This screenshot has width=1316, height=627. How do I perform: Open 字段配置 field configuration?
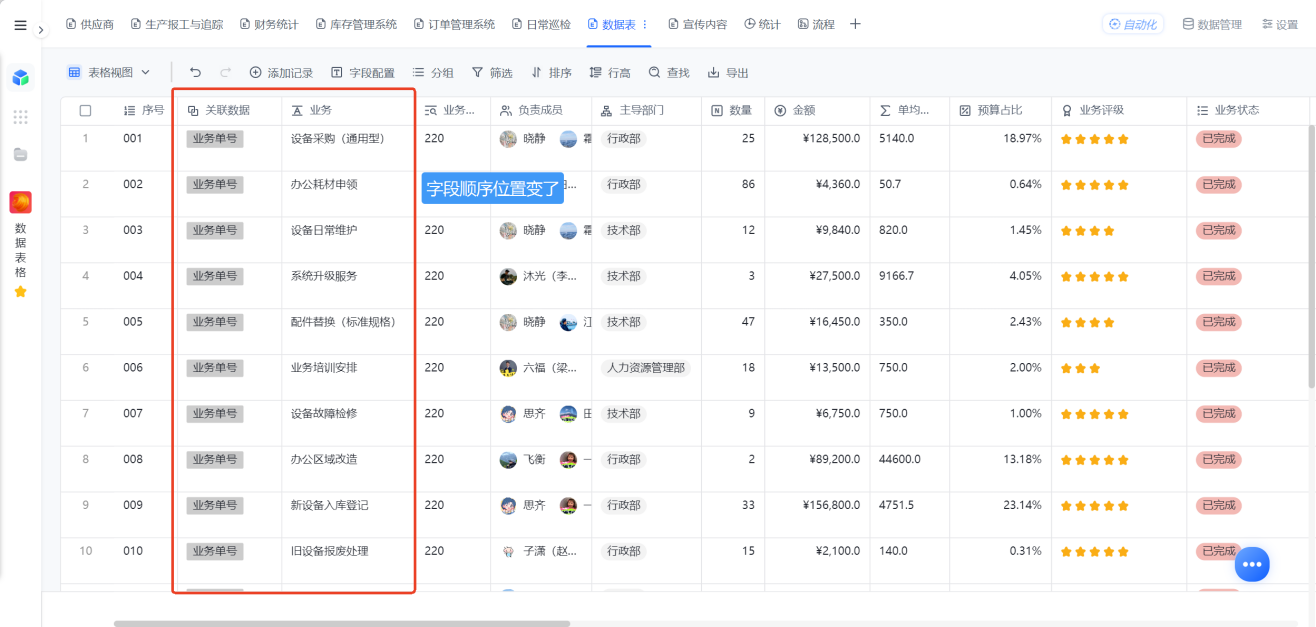[363, 72]
